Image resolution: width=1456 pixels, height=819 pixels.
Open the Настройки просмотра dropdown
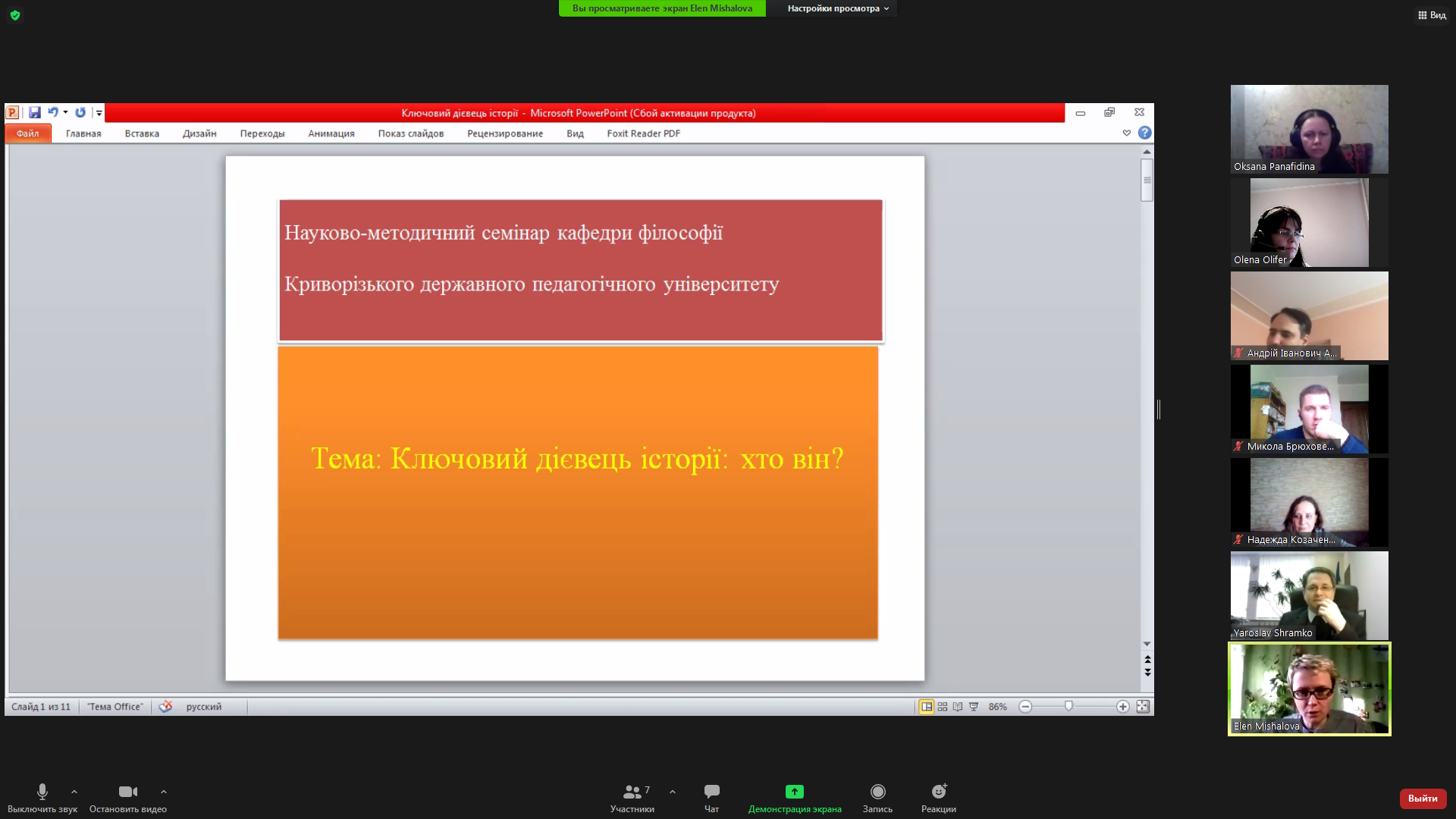coord(837,8)
